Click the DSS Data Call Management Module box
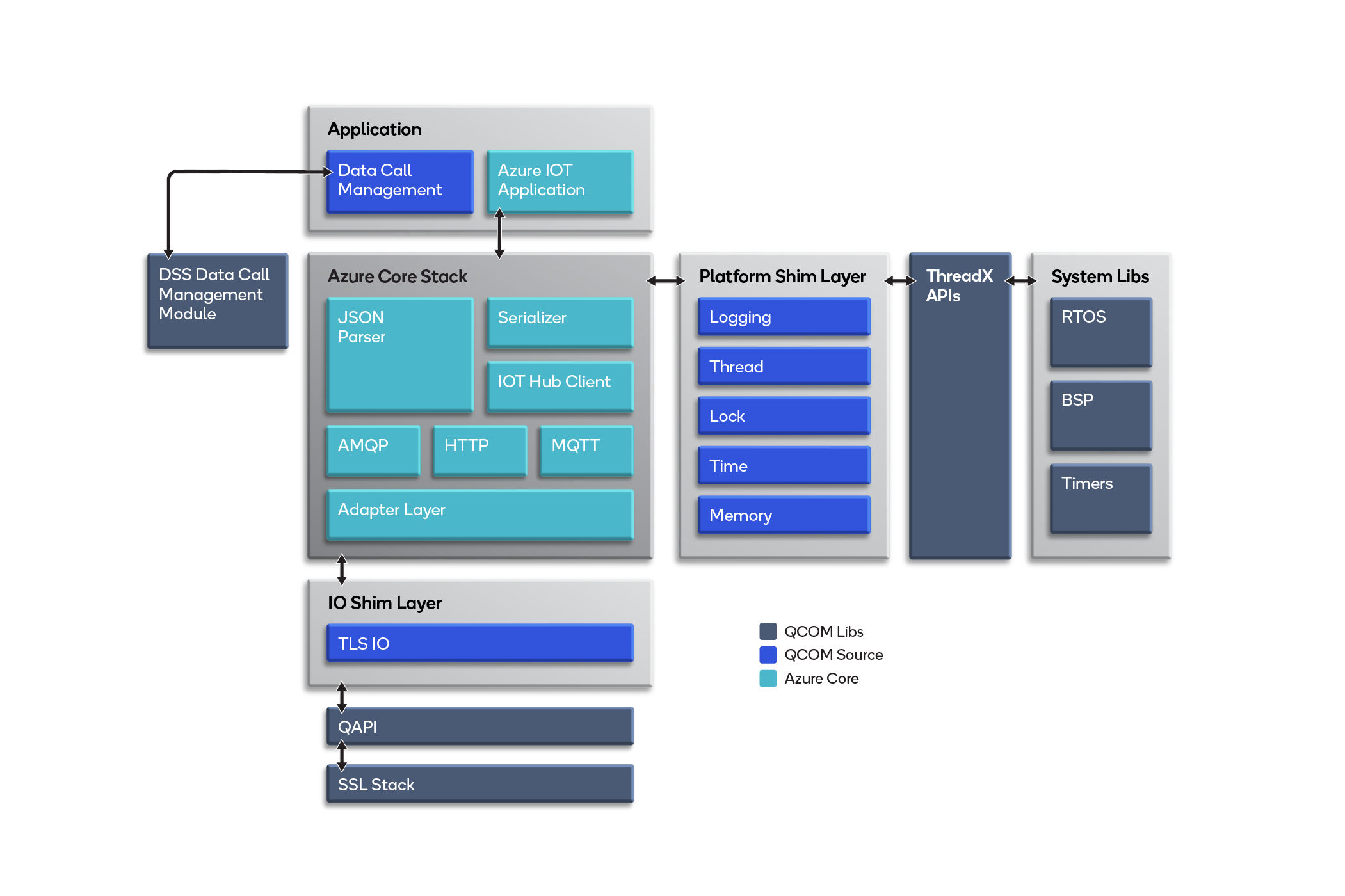The width and height of the screenshot is (1345, 896). tap(218, 301)
